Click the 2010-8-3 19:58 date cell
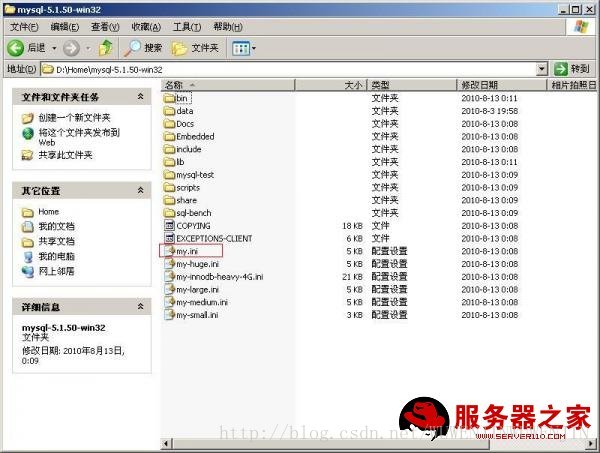Viewport: 600px width, 453px height. 490,111
